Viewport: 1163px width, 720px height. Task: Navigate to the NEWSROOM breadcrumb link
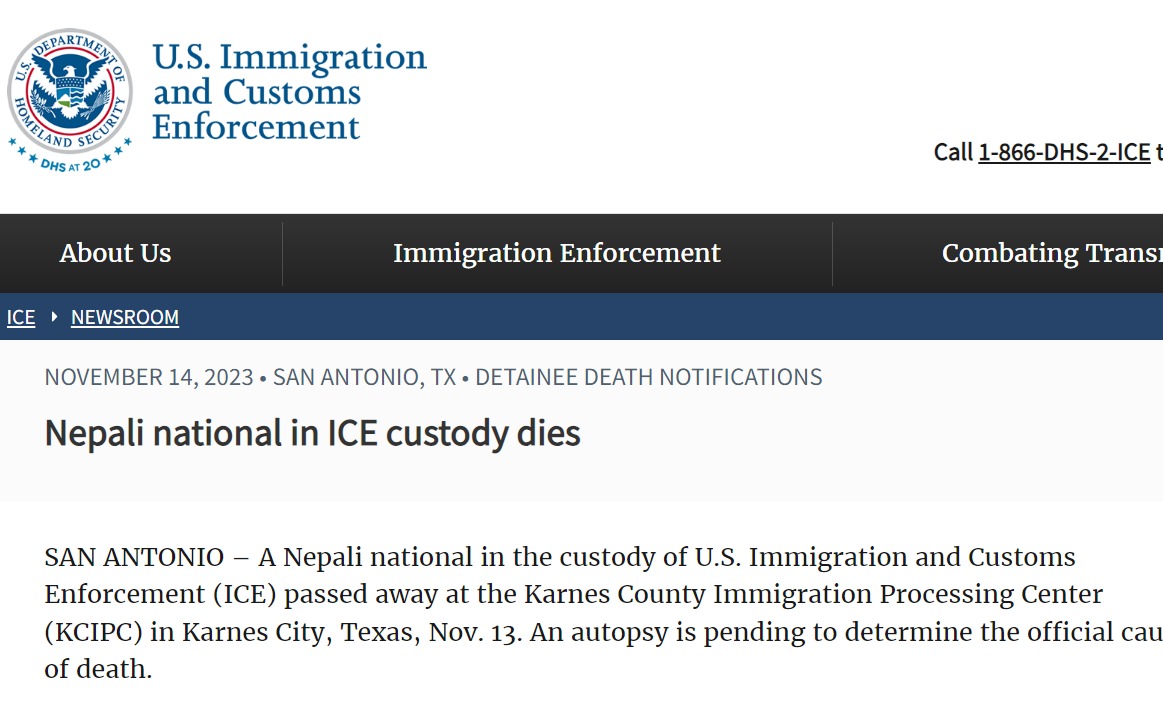tap(125, 318)
